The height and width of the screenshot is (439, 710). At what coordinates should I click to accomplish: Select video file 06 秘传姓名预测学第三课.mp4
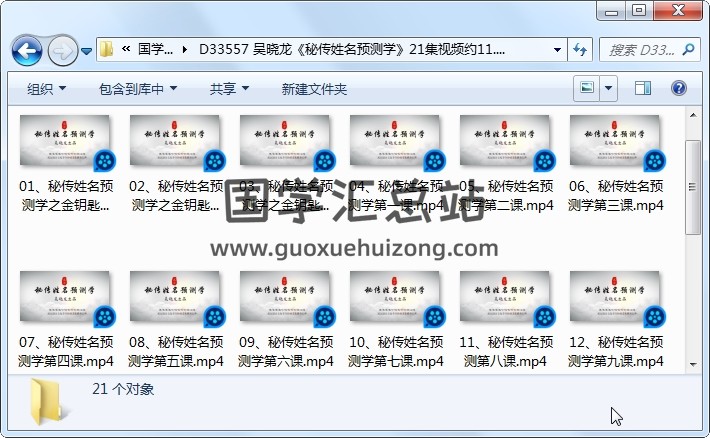point(615,165)
